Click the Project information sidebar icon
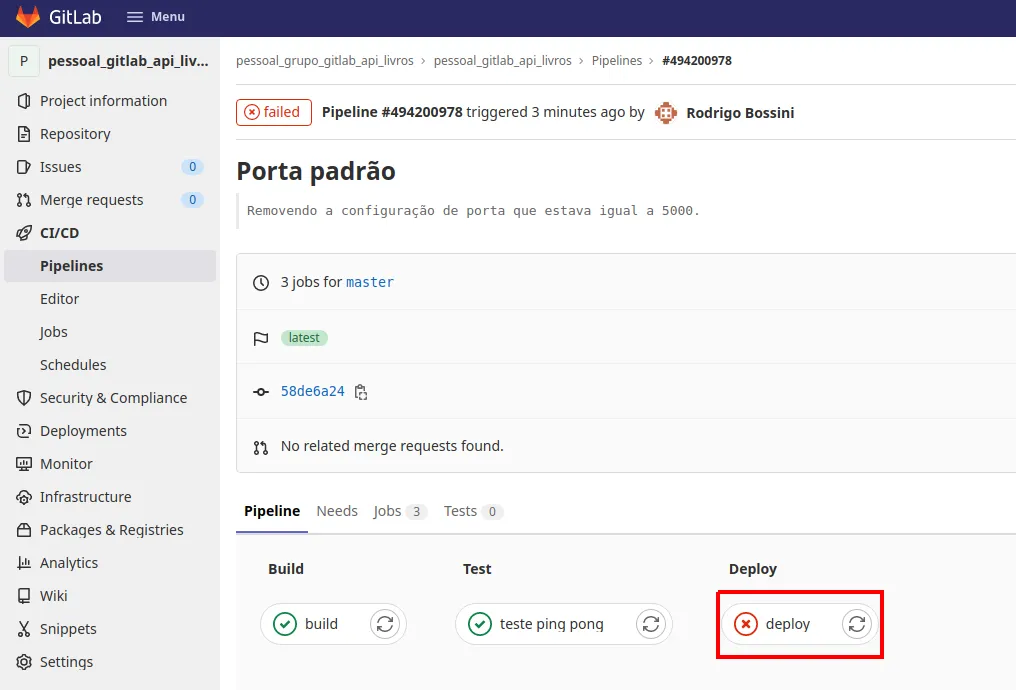This screenshot has height=690, width=1016. coord(24,101)
